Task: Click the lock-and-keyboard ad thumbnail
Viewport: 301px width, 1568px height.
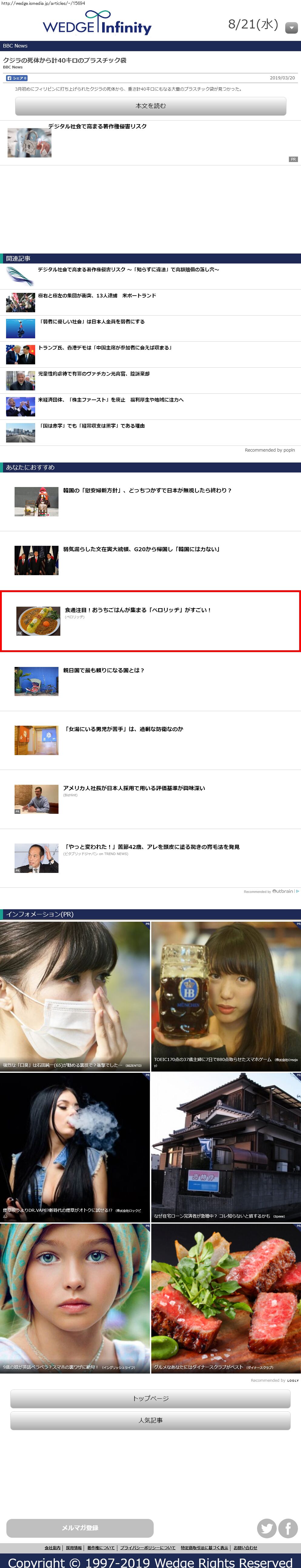Action: 29,143
